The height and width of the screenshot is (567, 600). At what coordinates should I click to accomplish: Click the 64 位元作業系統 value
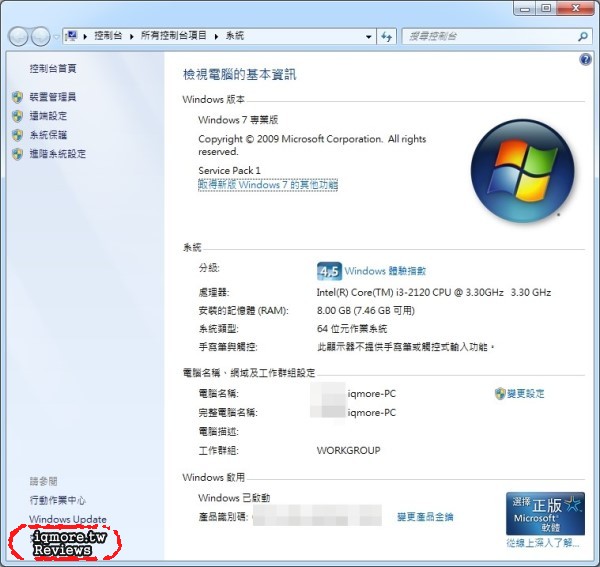[352, 329]
